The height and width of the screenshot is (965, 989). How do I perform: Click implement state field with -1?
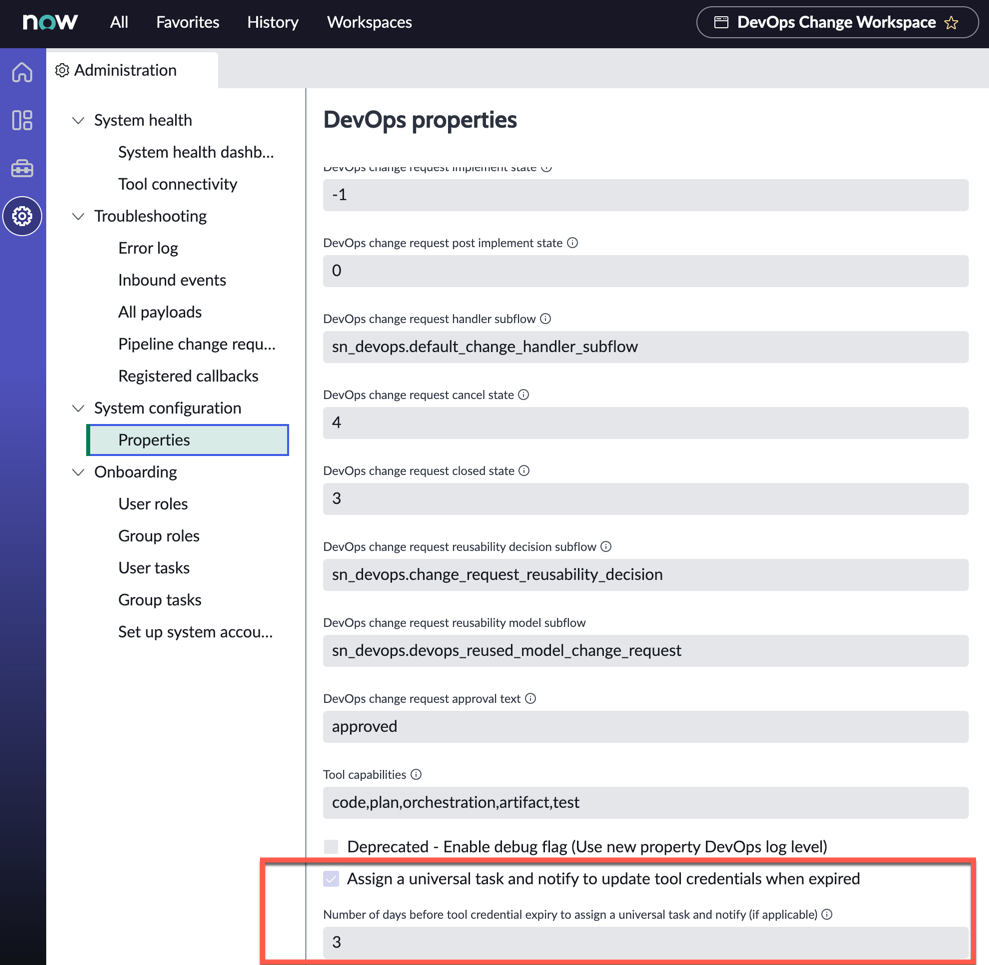[645, 195]
